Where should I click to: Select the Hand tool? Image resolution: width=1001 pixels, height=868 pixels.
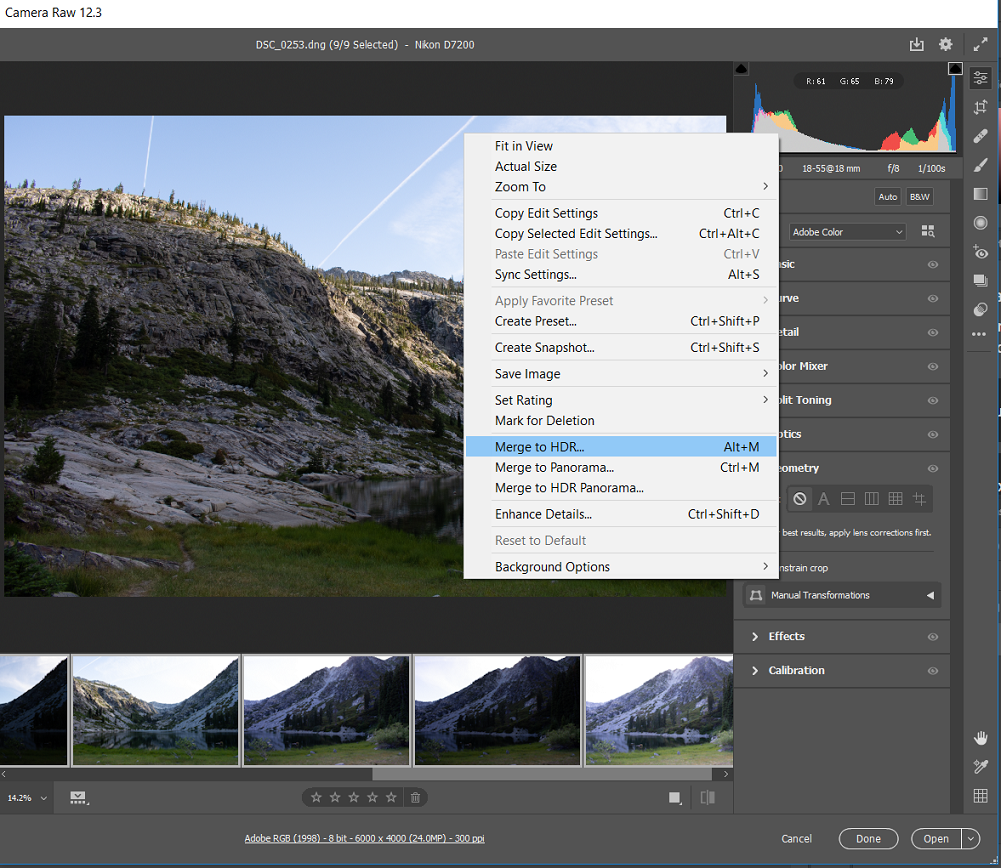point(980,738)
